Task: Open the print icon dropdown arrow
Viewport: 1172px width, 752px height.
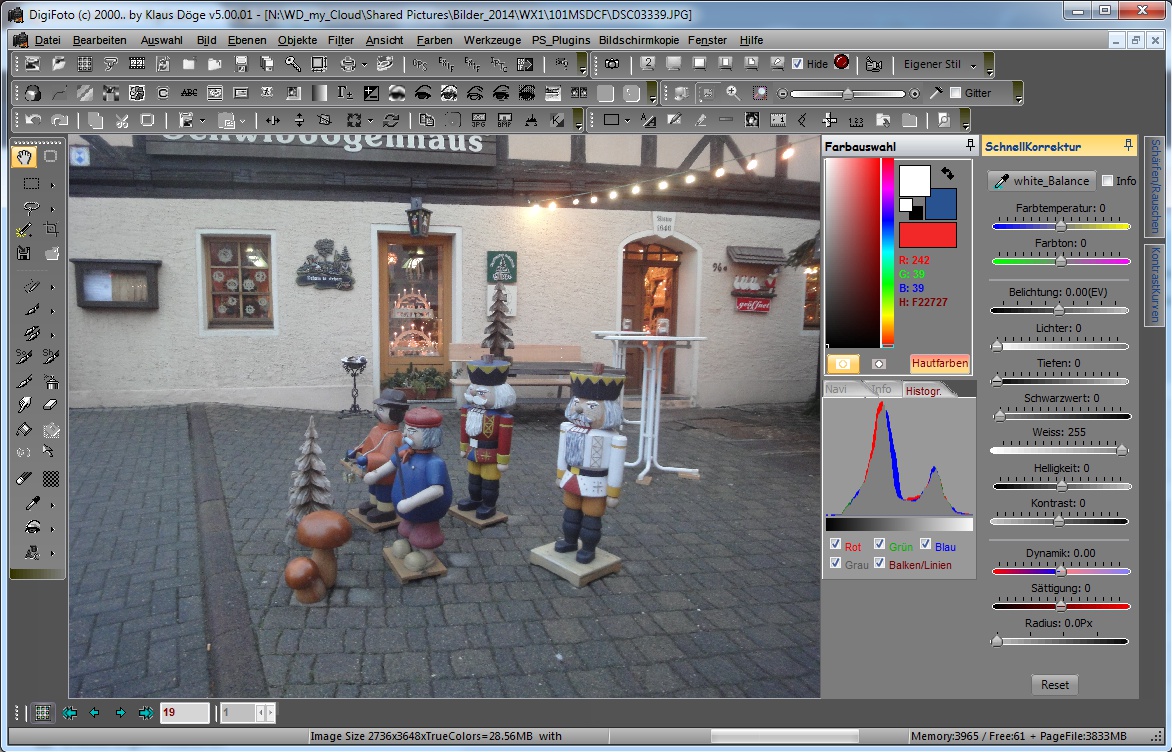Action: pyautogui.click(x=364, y=64)
